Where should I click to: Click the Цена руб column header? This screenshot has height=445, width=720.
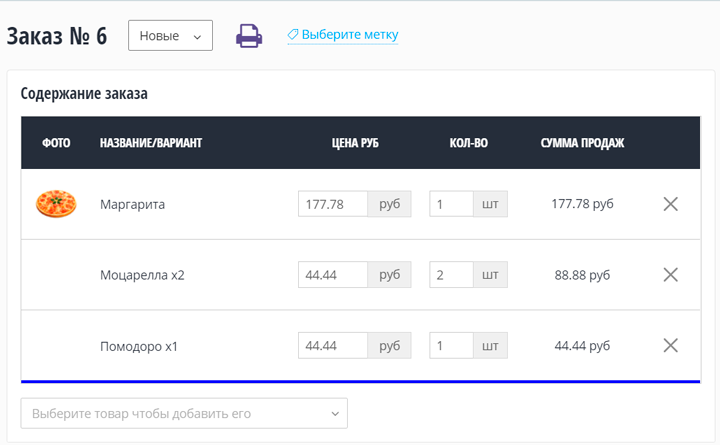coord(355,143)
